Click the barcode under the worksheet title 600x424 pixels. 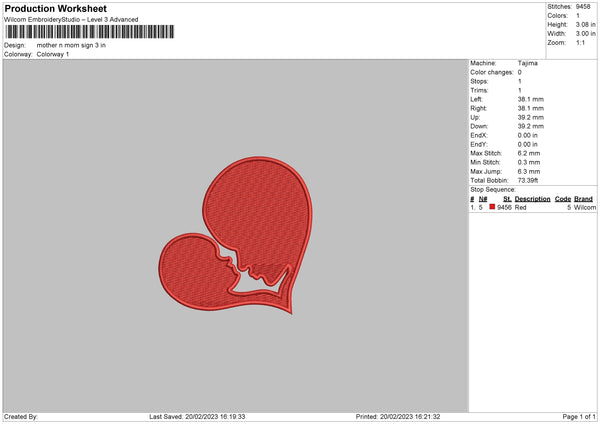tap(90, 32)
